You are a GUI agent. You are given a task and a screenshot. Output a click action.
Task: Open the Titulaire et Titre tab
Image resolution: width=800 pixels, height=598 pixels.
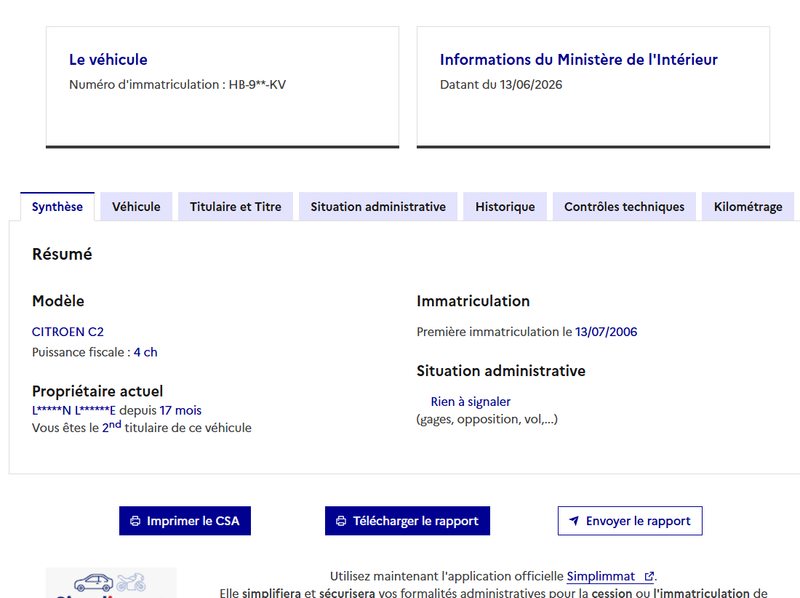[x=235, y=207]
